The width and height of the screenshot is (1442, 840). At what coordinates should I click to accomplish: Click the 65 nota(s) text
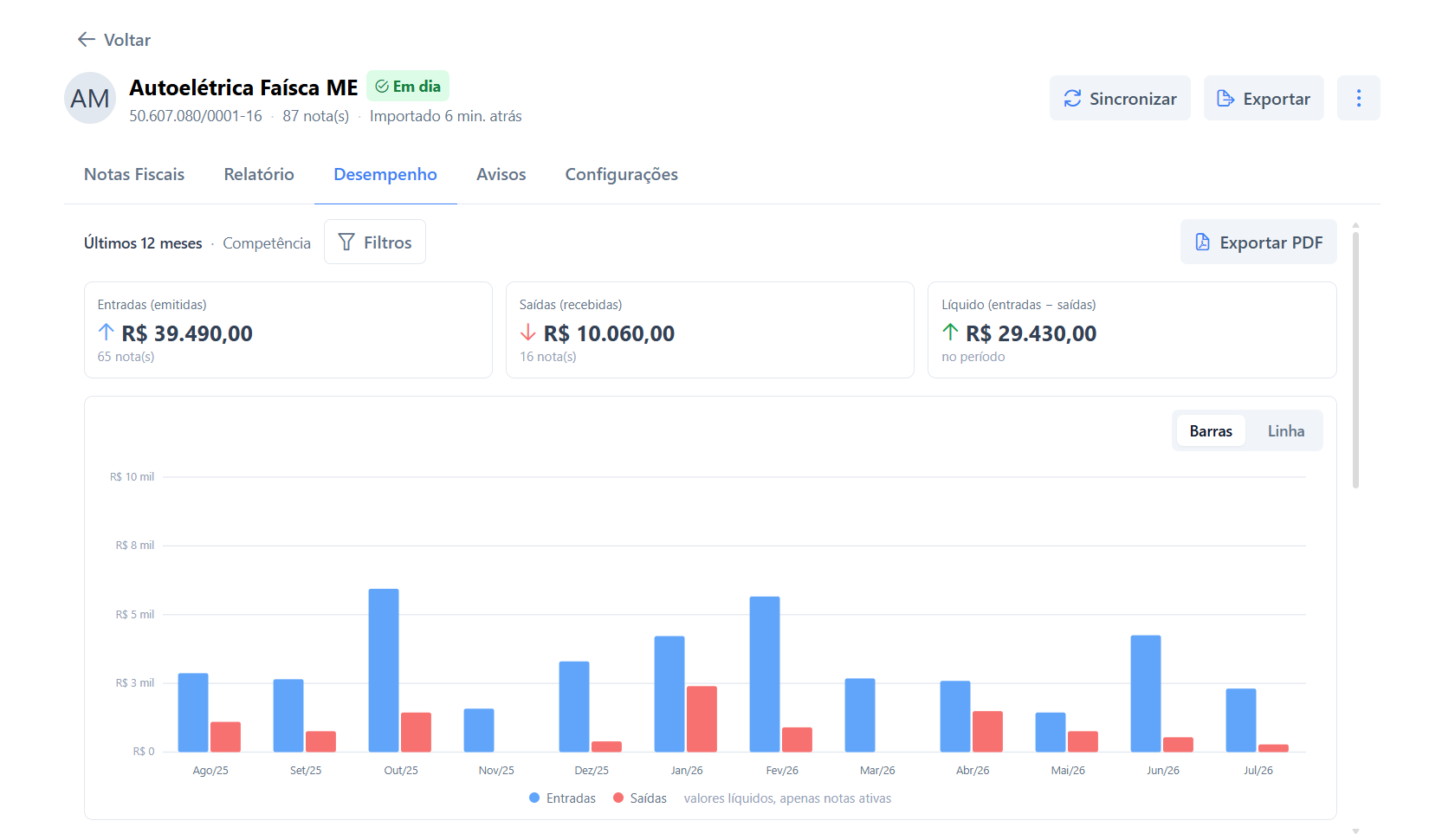[x=126, y=357]
